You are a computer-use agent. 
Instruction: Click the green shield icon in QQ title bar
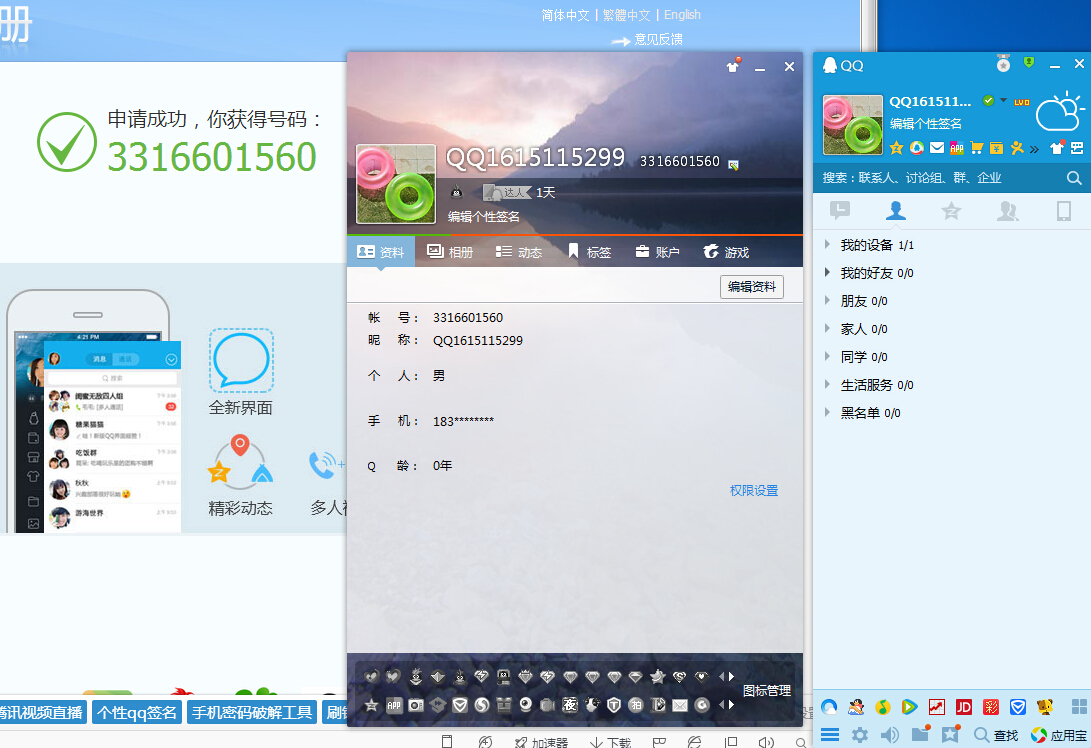point(1029,62)
